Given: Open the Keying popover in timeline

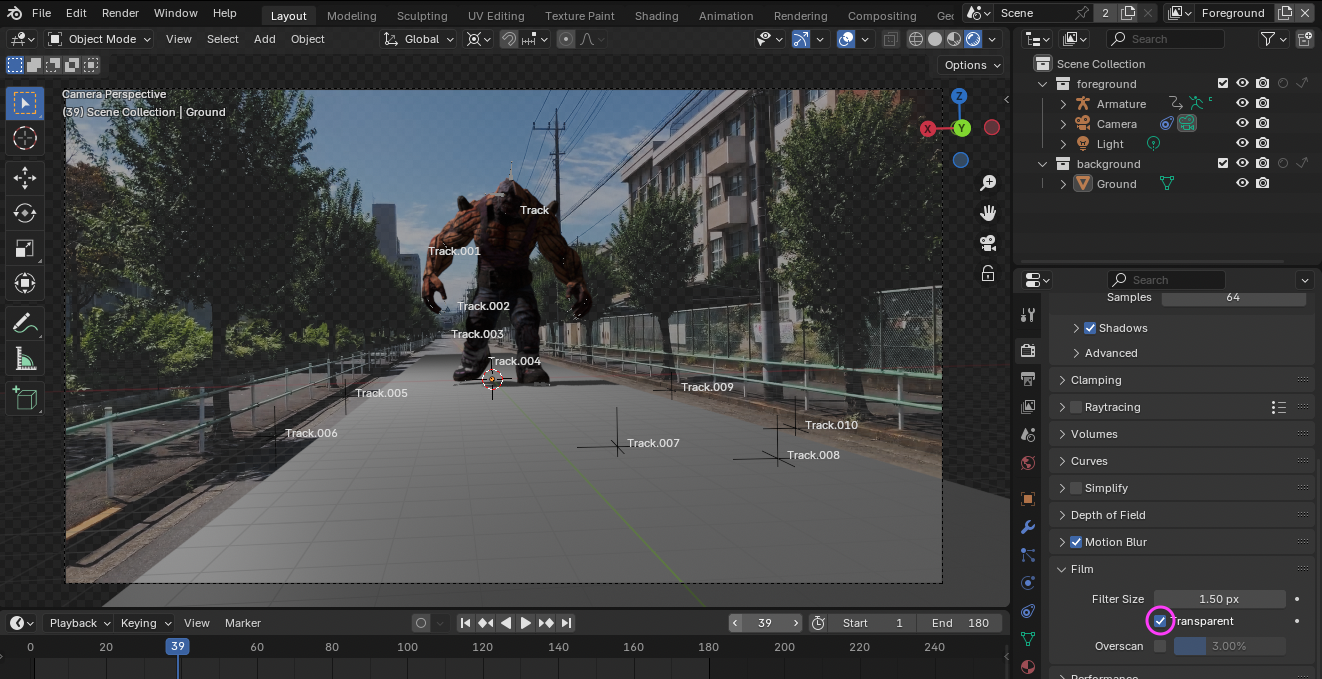Looking at the screenshot, I should (x=146, y=623).
